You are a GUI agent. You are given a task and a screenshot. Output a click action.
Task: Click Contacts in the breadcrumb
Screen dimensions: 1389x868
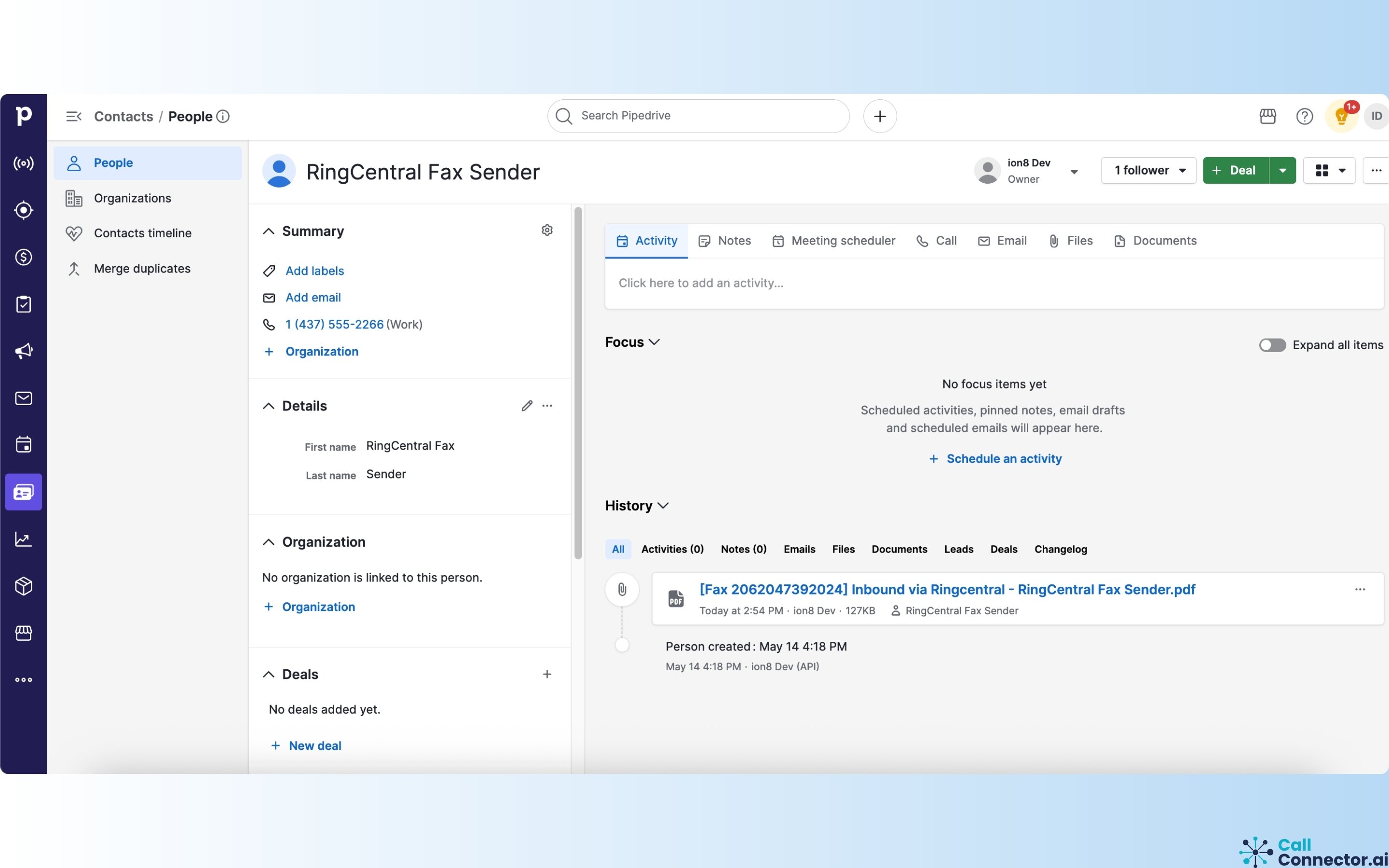coord(123,117)
